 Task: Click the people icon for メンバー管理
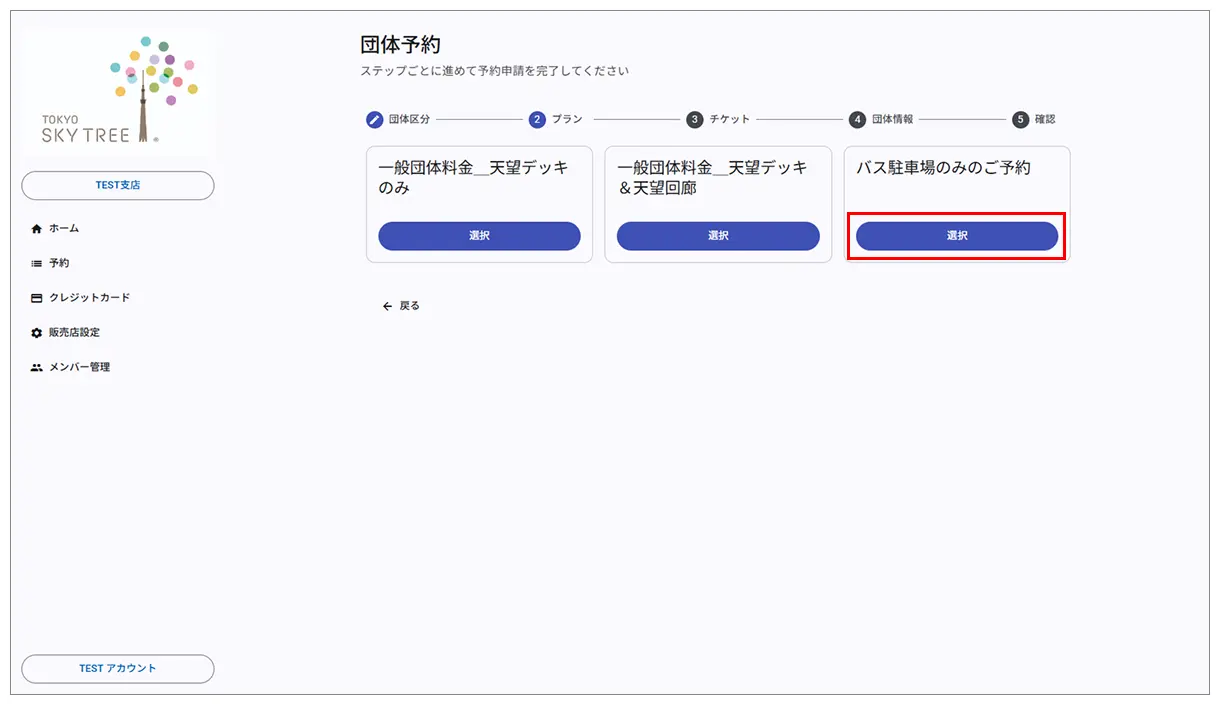[x=35, y=367]
